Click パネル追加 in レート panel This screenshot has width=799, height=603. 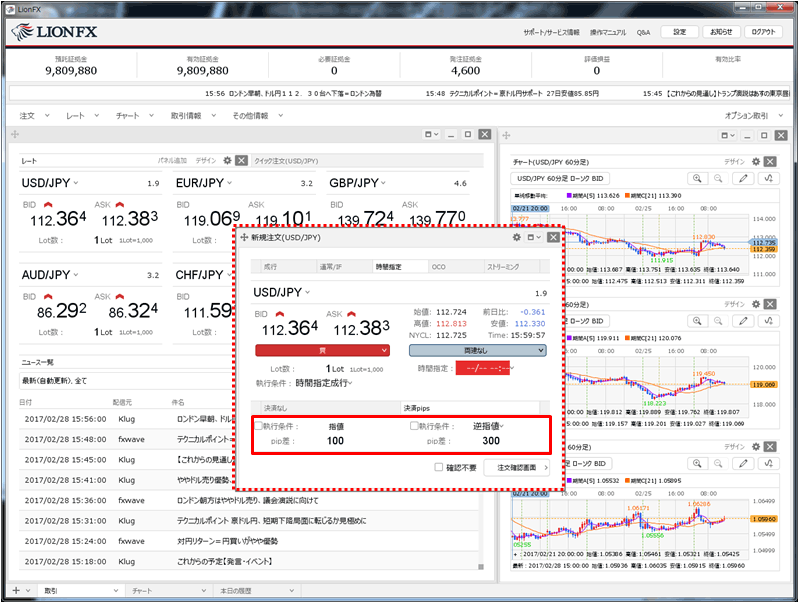172,161
